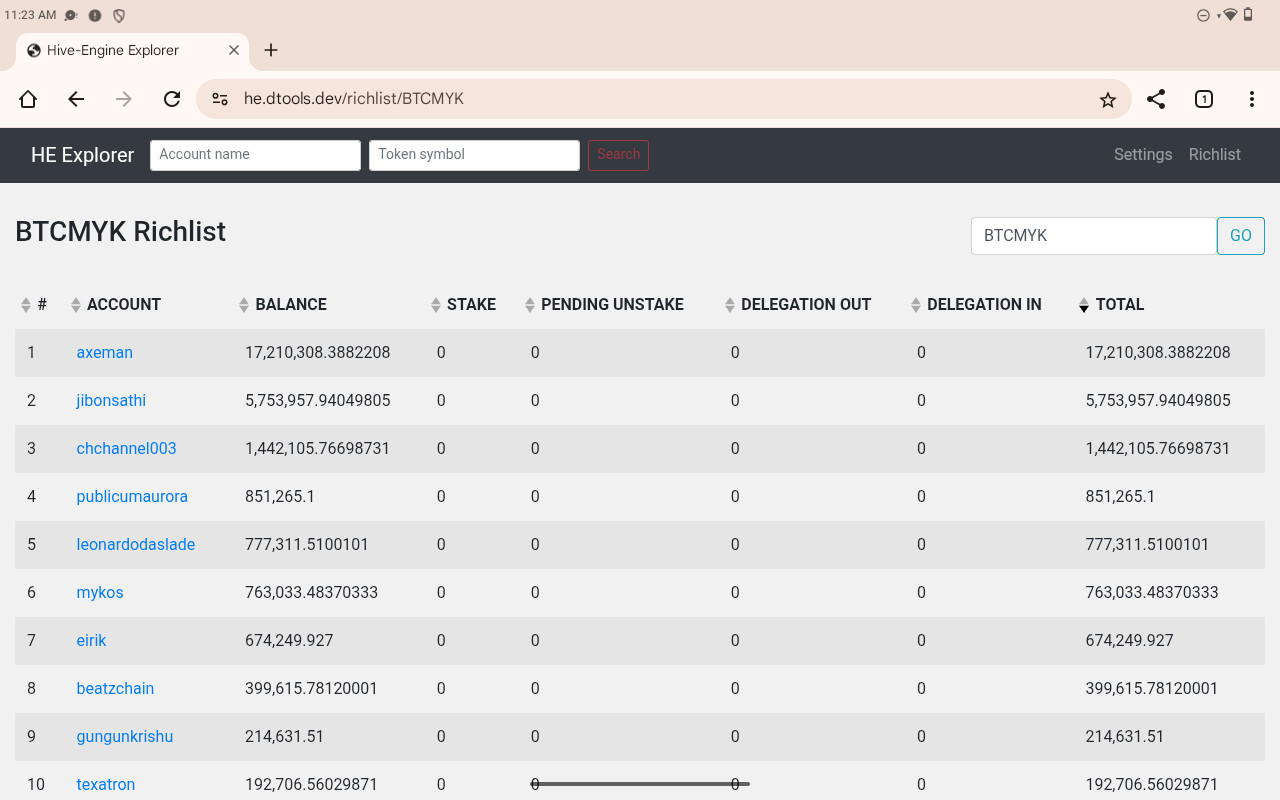Sort table by BALANCE column
1280x800 pixels.
pyautogui.click(x=290, y=305)
